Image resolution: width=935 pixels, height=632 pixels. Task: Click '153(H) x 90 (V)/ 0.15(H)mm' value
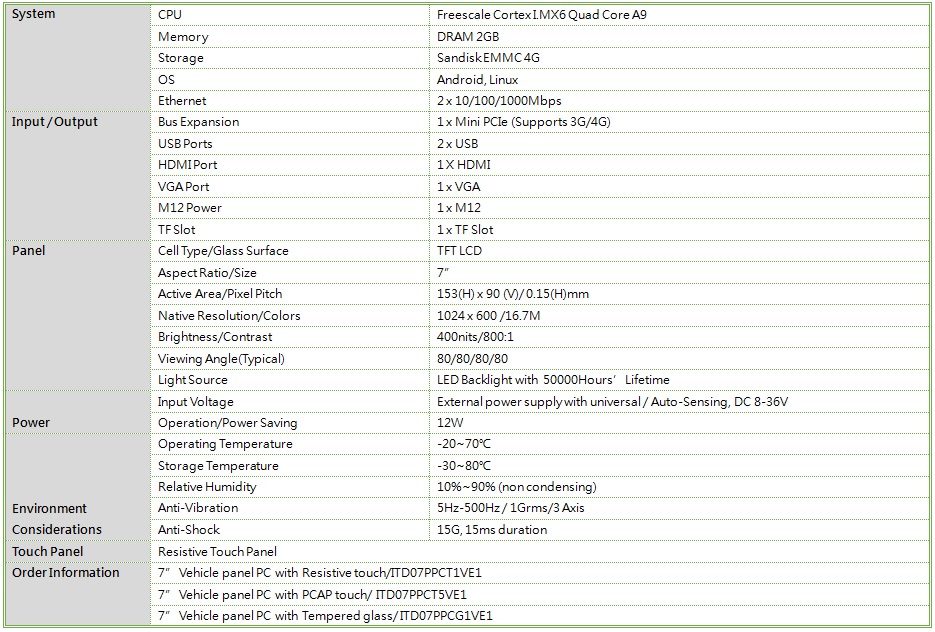513,293
